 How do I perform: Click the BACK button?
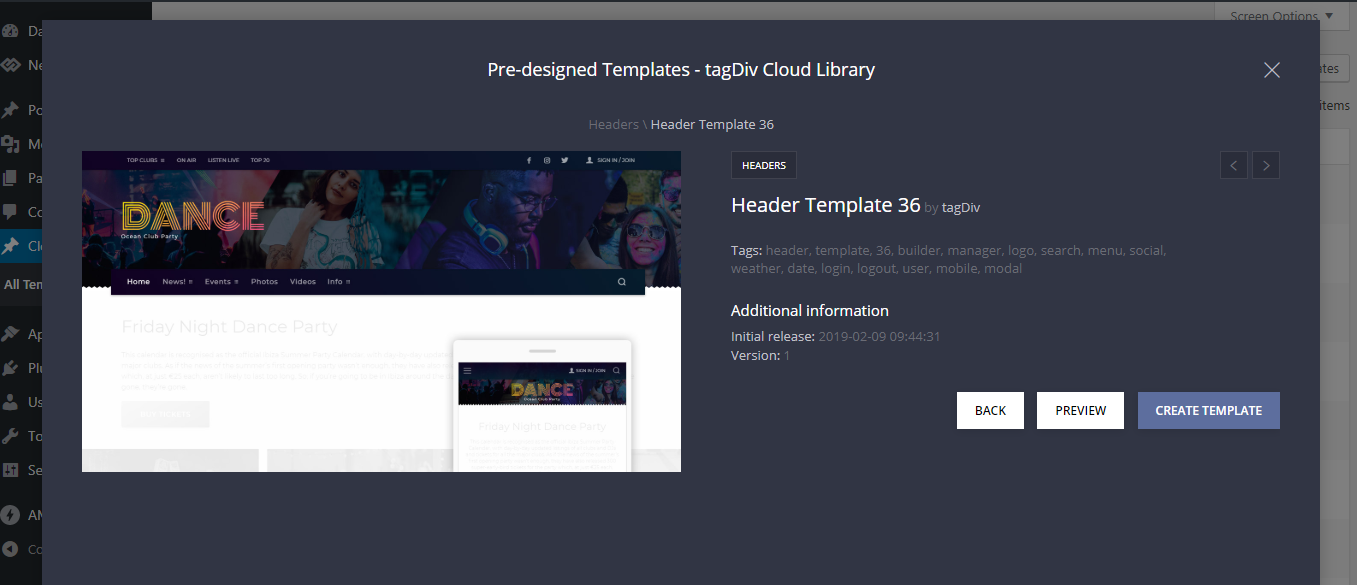click(x=990, y=410)
